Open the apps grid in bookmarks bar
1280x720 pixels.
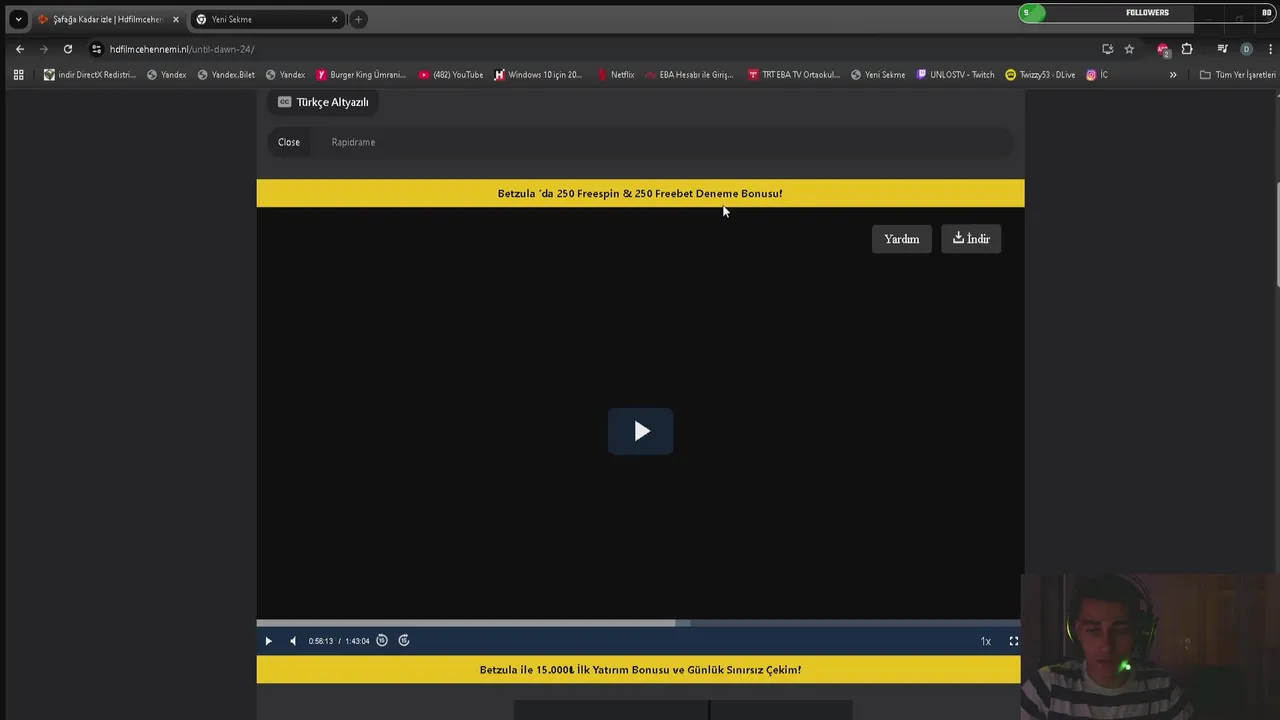click(18, 75)
